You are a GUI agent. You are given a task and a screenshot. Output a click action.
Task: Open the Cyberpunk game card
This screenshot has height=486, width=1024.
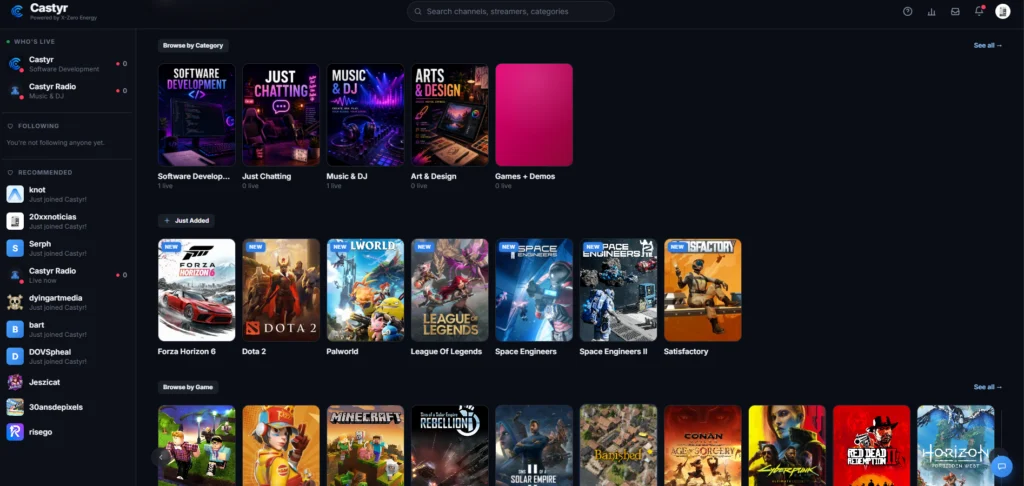pyautogui.click(x=787, y=446)
